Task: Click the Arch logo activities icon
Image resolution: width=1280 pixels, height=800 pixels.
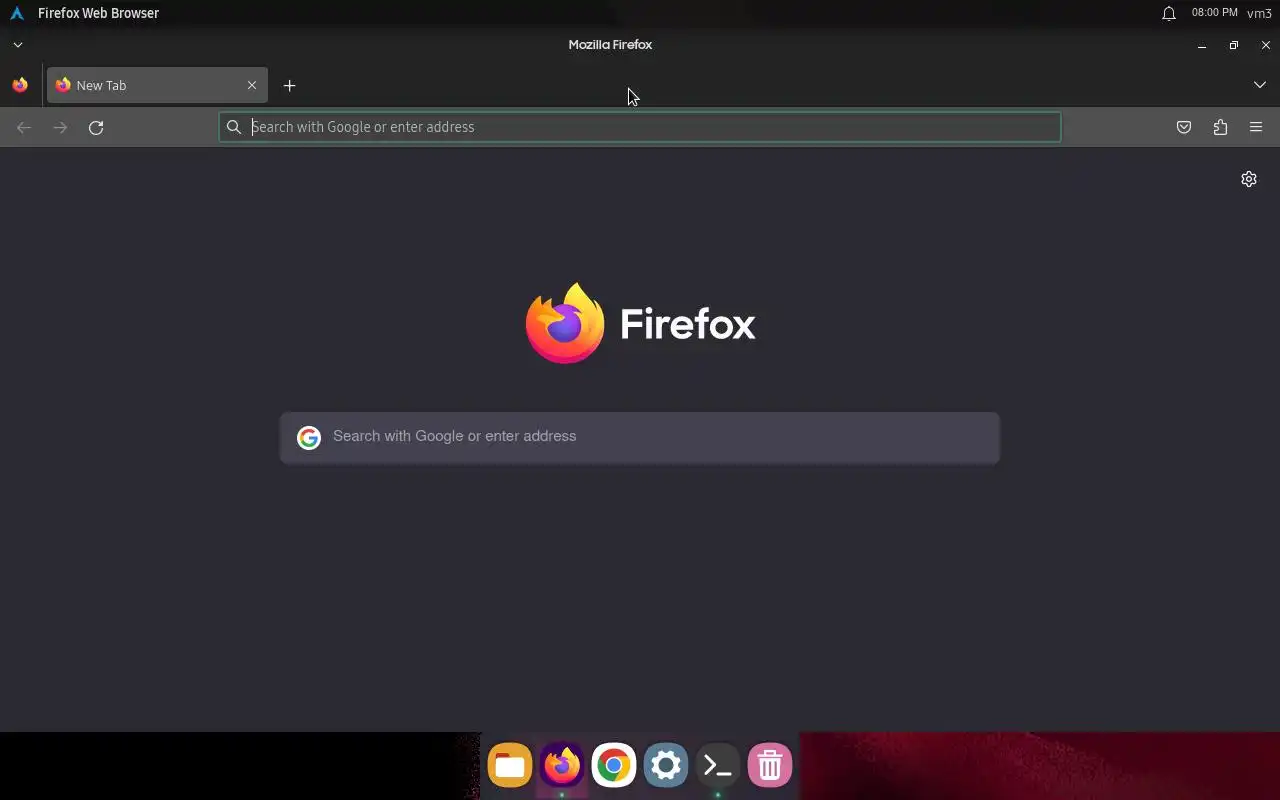Action: point(17,13)
